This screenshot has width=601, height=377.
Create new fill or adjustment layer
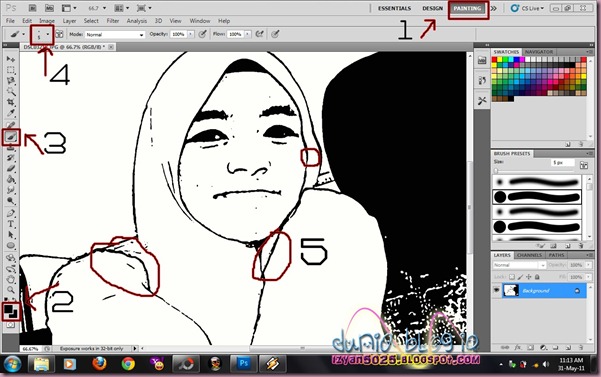[543, 347]
